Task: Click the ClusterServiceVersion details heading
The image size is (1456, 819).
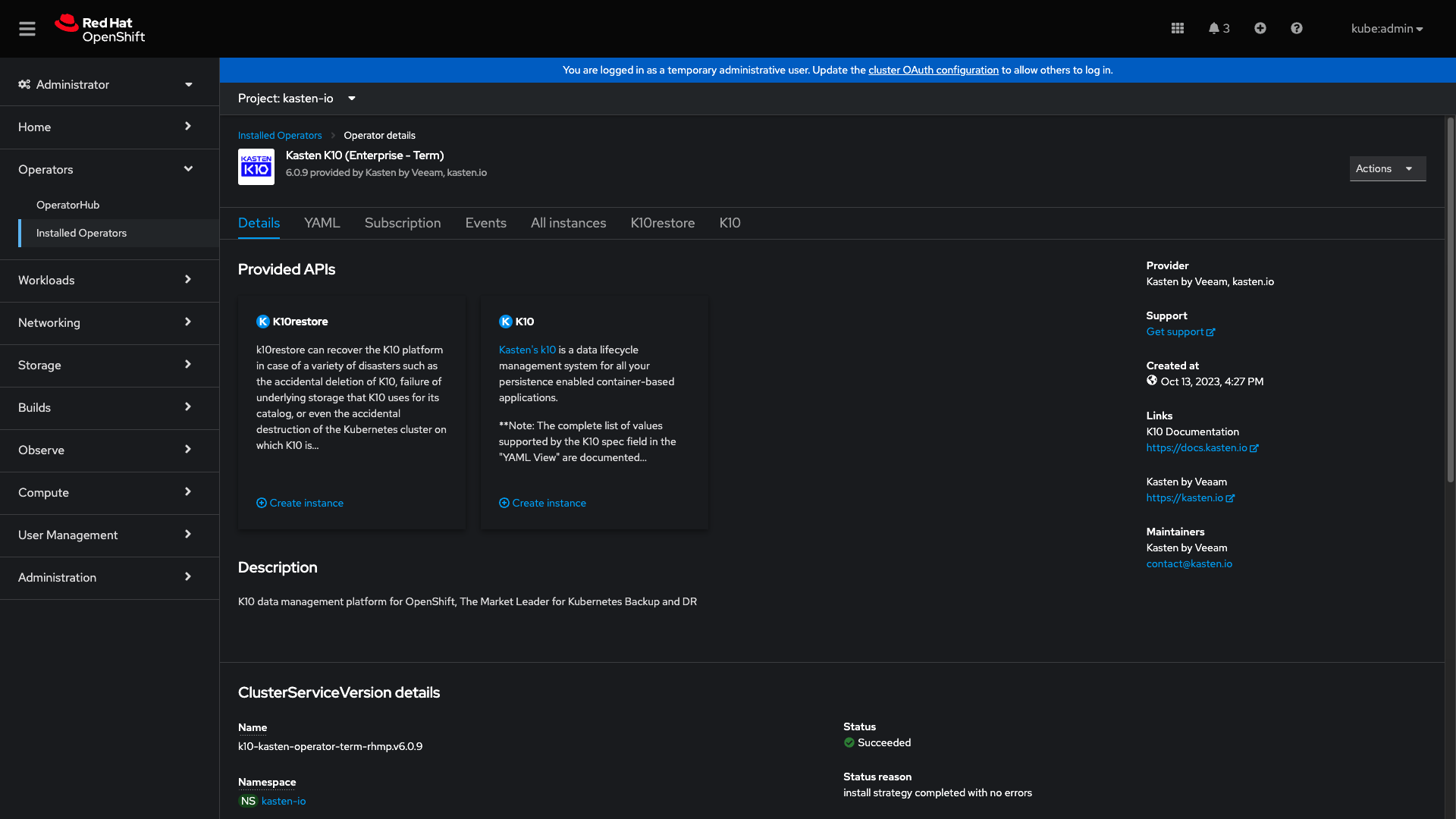Action: 339,692
